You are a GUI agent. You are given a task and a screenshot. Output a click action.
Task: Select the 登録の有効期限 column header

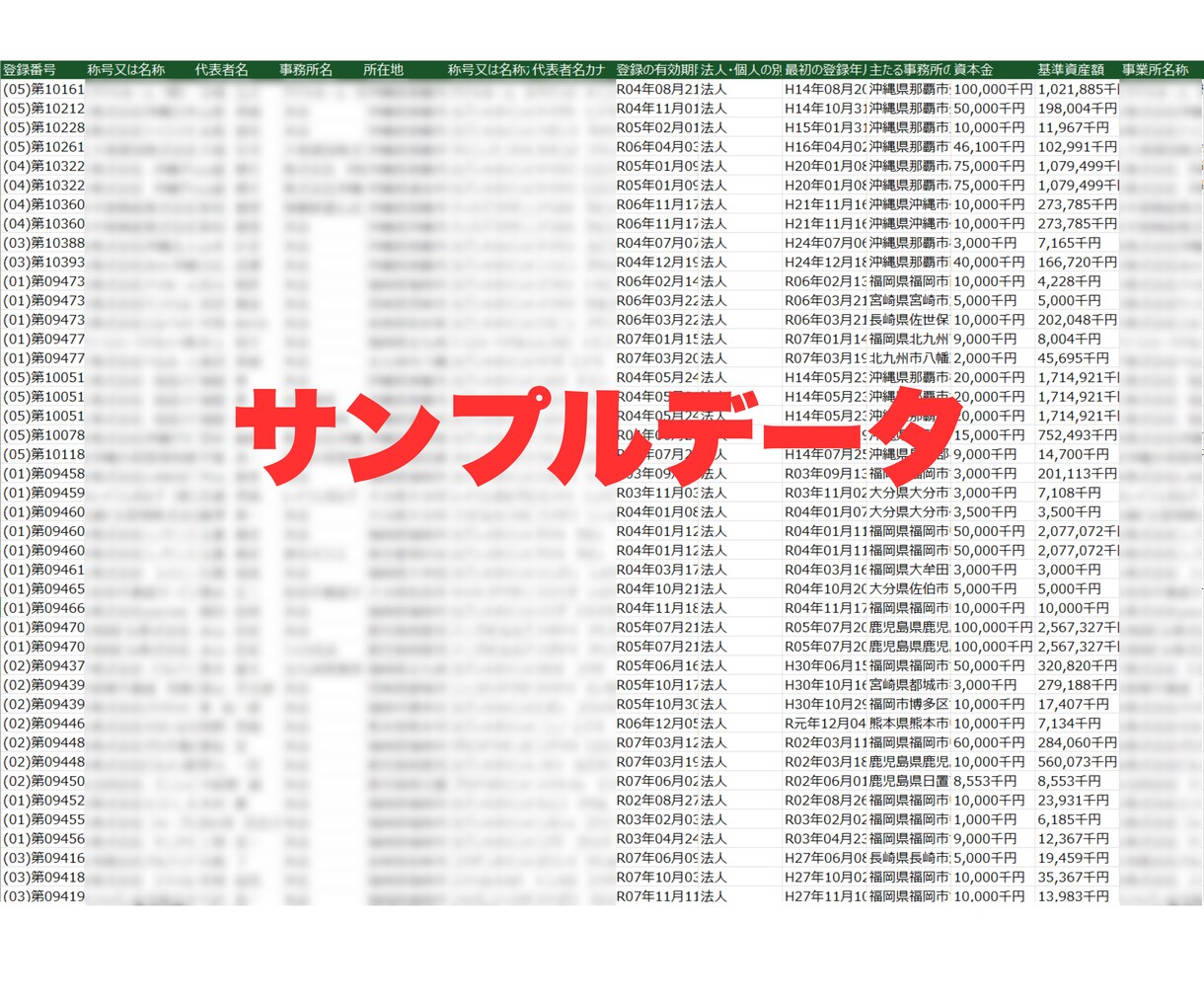pyautogui.click(x=656, y=70)
